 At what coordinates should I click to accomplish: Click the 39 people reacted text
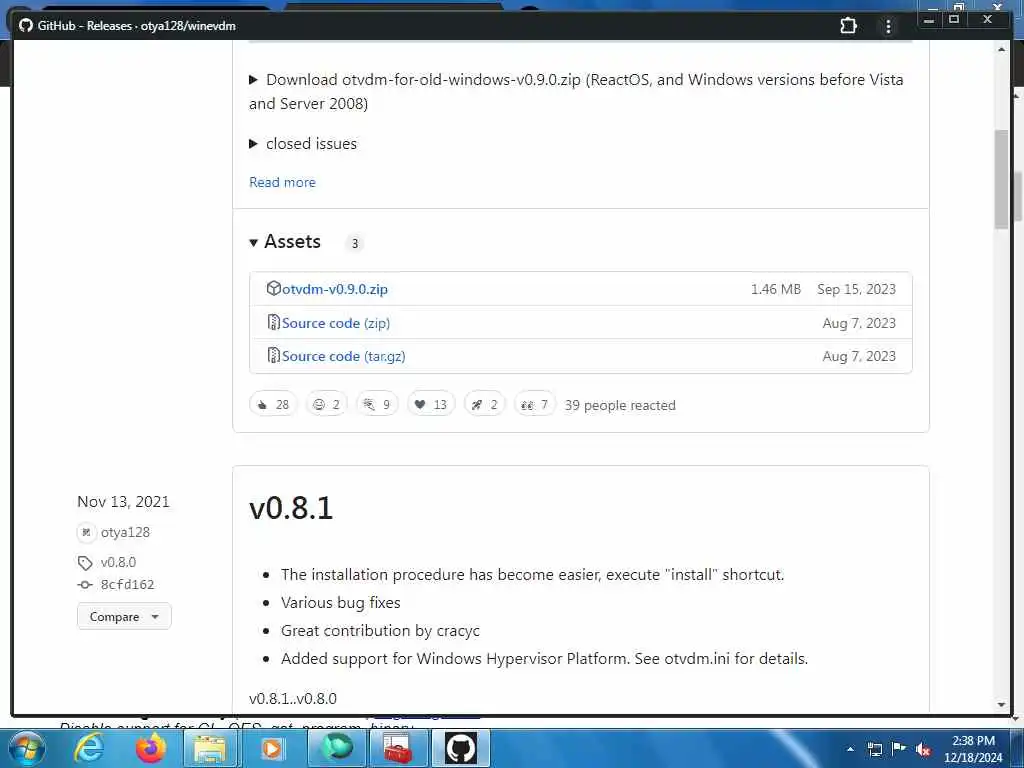pyautogui.click(x=620, y=405)
